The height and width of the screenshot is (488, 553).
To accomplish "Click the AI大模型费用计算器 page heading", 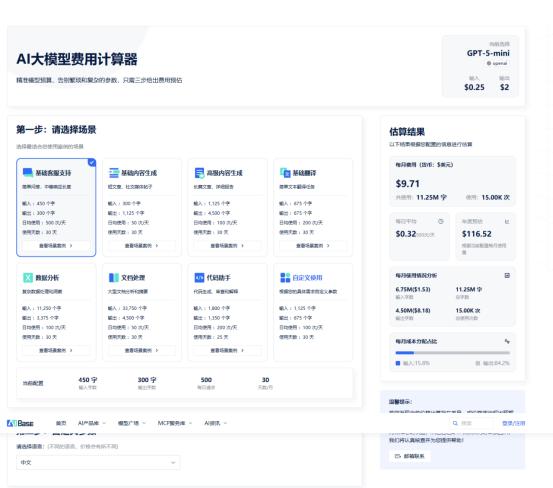I will coord(77,59).
